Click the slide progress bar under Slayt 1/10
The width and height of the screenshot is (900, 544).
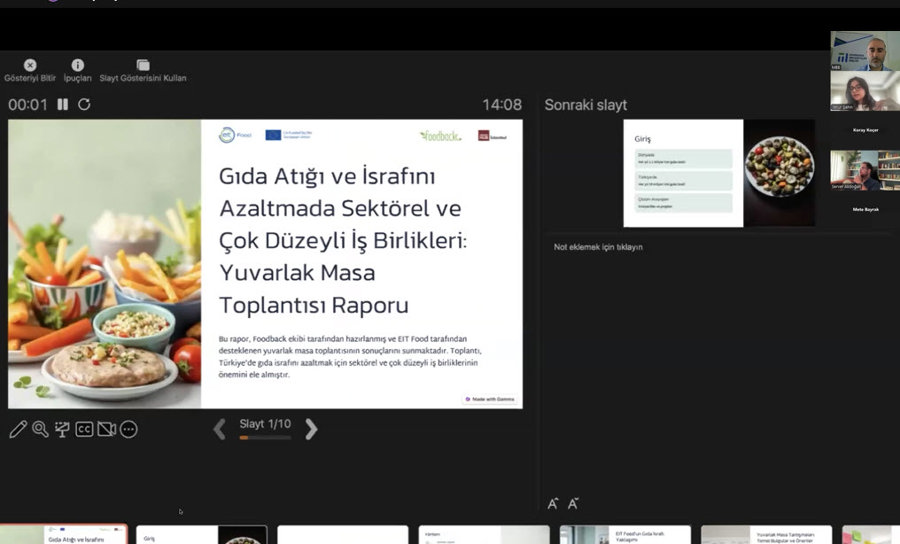pyautogui.click(x=265, y=437)
